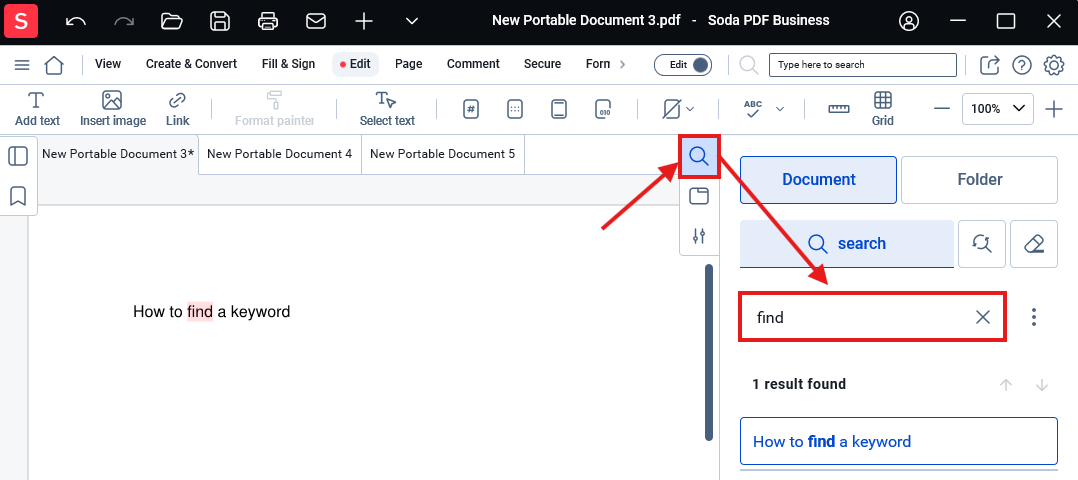Click the blank page icon
The height and width of the screenshot is (480, 1078).
point(559,109)
